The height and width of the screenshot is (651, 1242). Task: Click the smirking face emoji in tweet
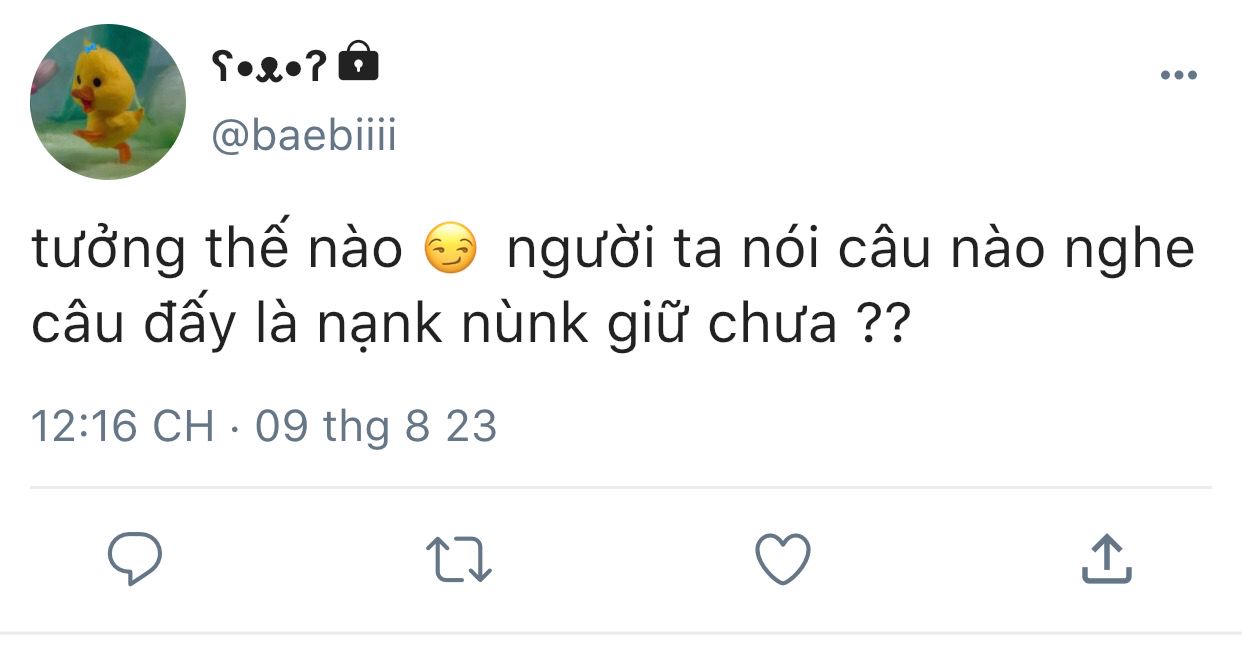452,250
